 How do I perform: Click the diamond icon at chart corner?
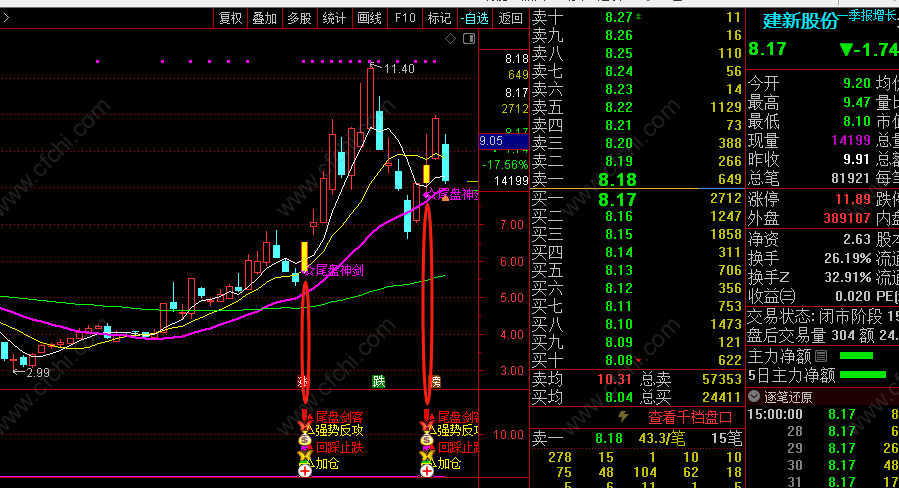click(x=450, y=40)
